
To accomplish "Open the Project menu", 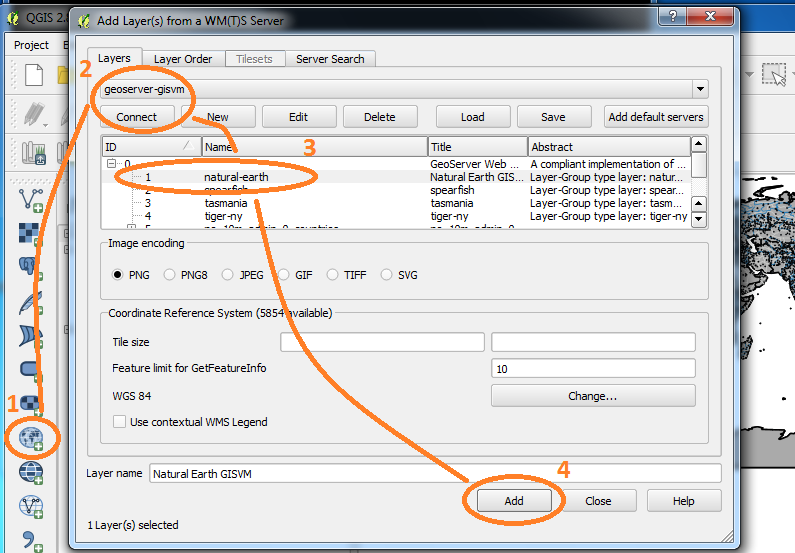I will [31, 45].
